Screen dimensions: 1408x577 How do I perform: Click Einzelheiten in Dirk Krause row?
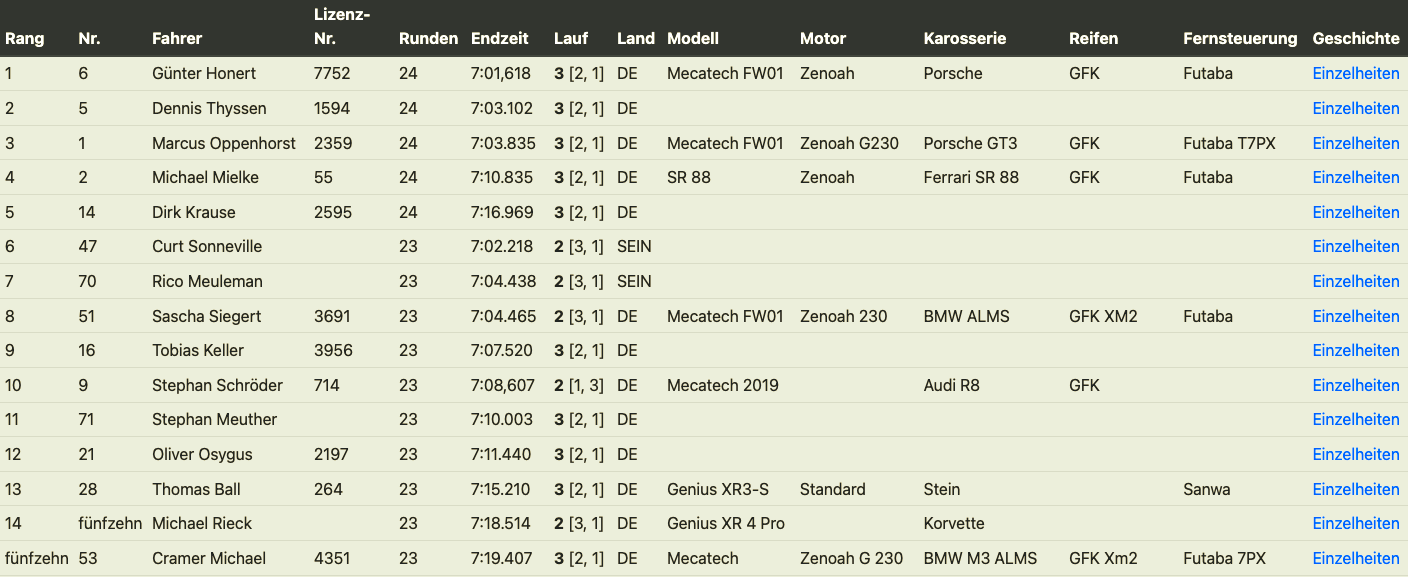point(1355,212)
